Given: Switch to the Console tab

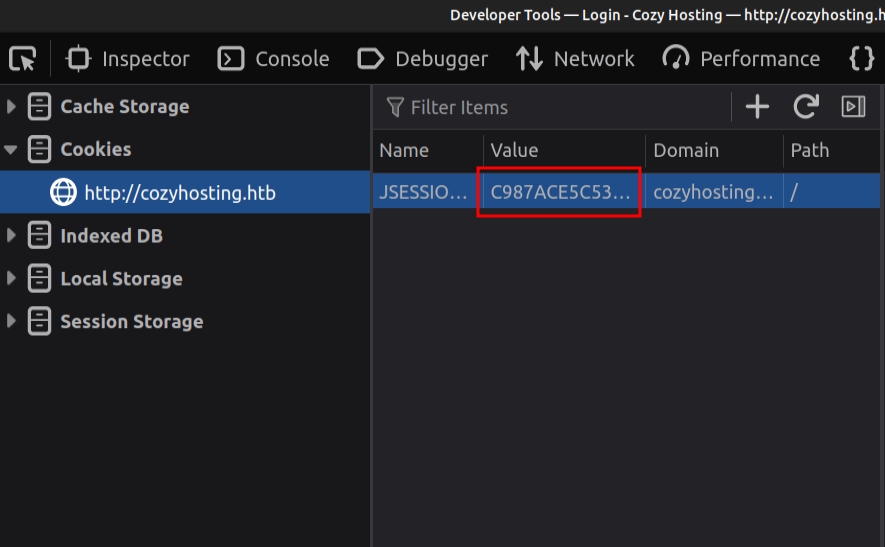Looking at the screenshot, I should pyautogui.click(x=273, y=59).
